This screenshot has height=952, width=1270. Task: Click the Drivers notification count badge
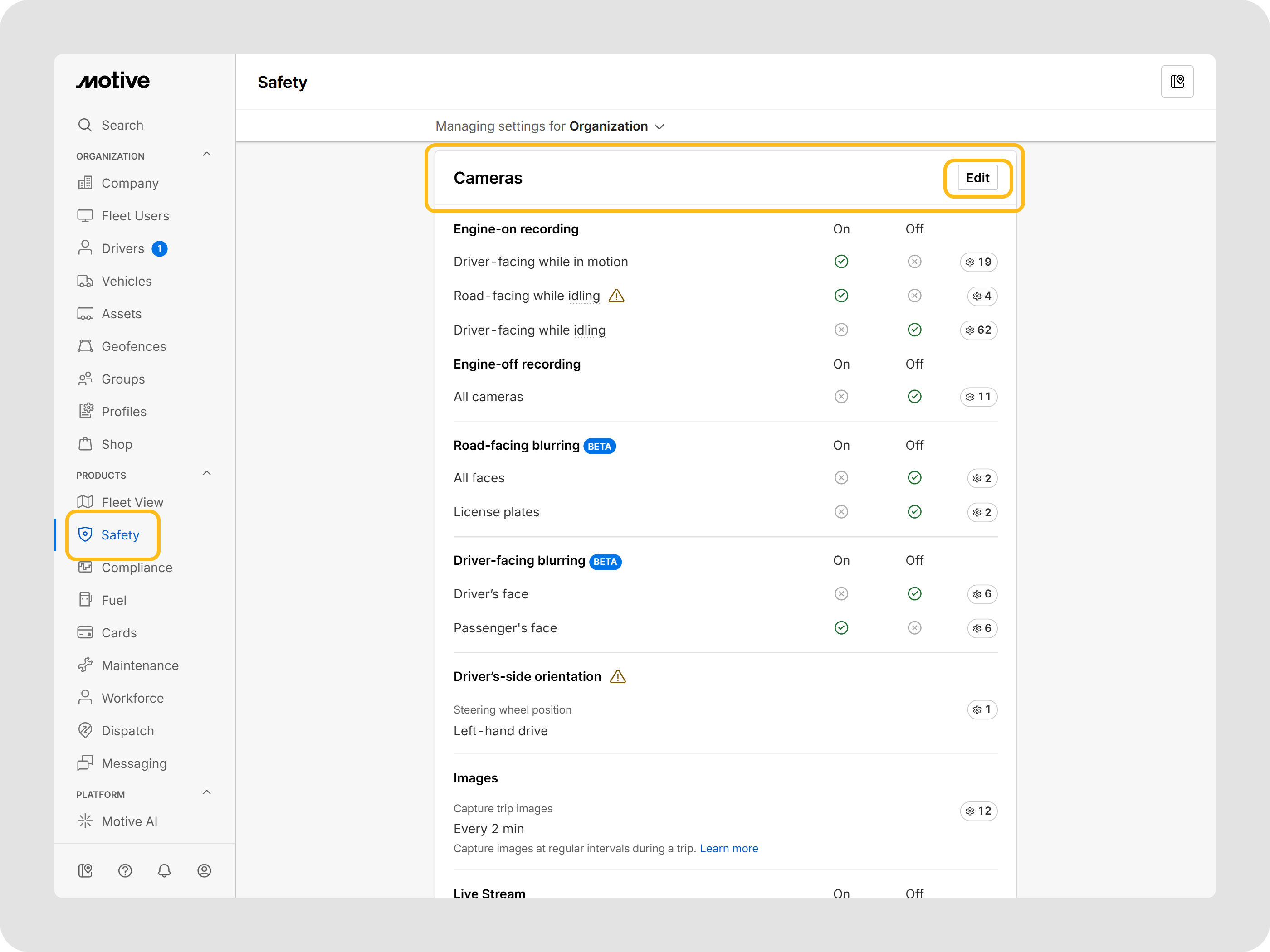pos(160,248)
